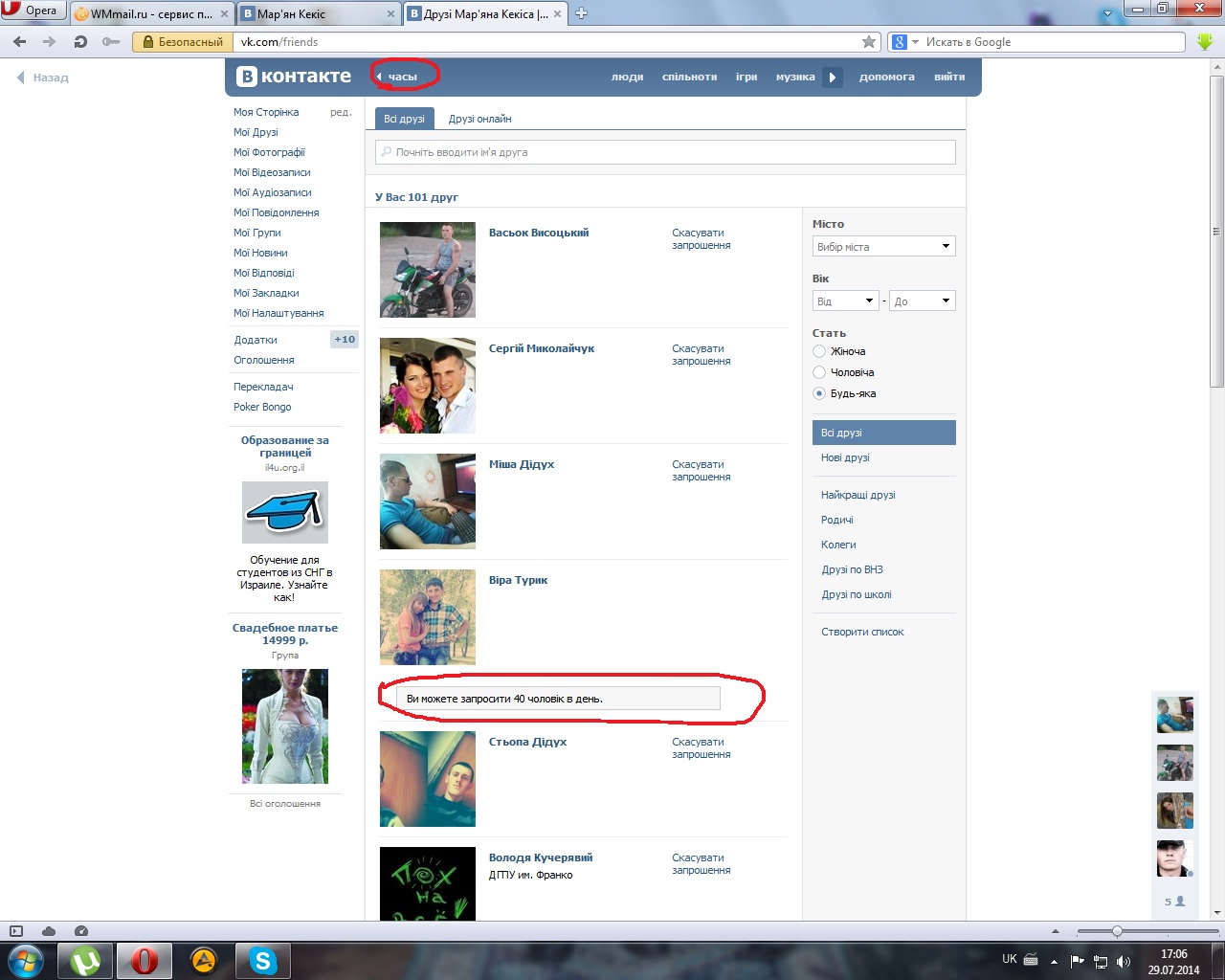This screenshot has height=980, width=1225.
Task: Open the Вибір міста city dropdown
Action: (x=884, y=246)
